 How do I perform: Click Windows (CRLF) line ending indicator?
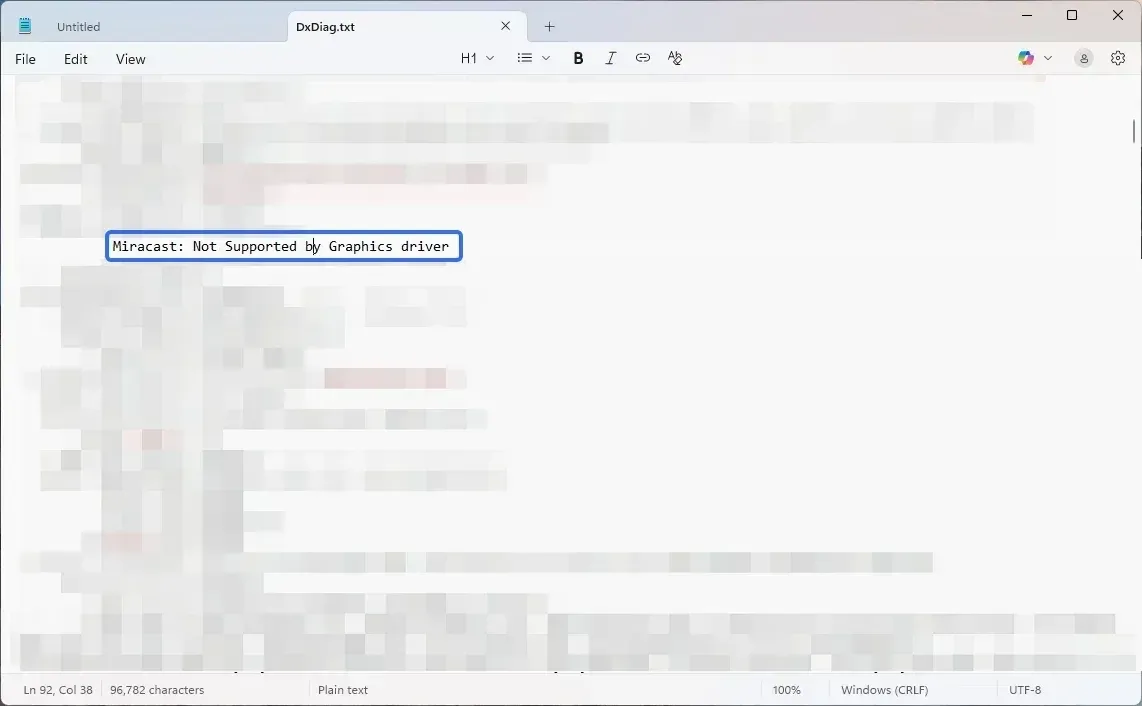(x=884, y=690)
